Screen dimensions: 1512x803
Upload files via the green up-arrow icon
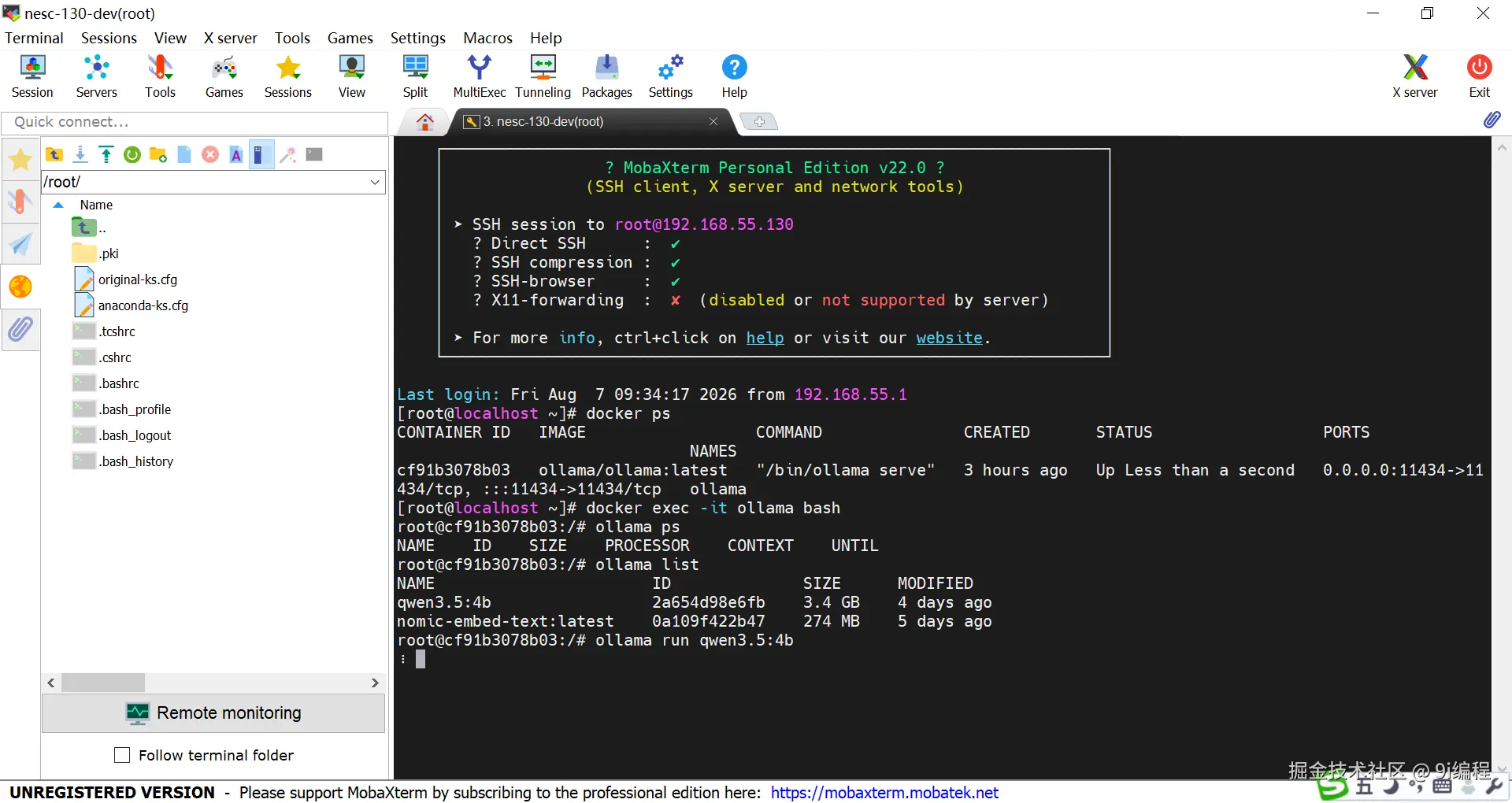[106, 154]
